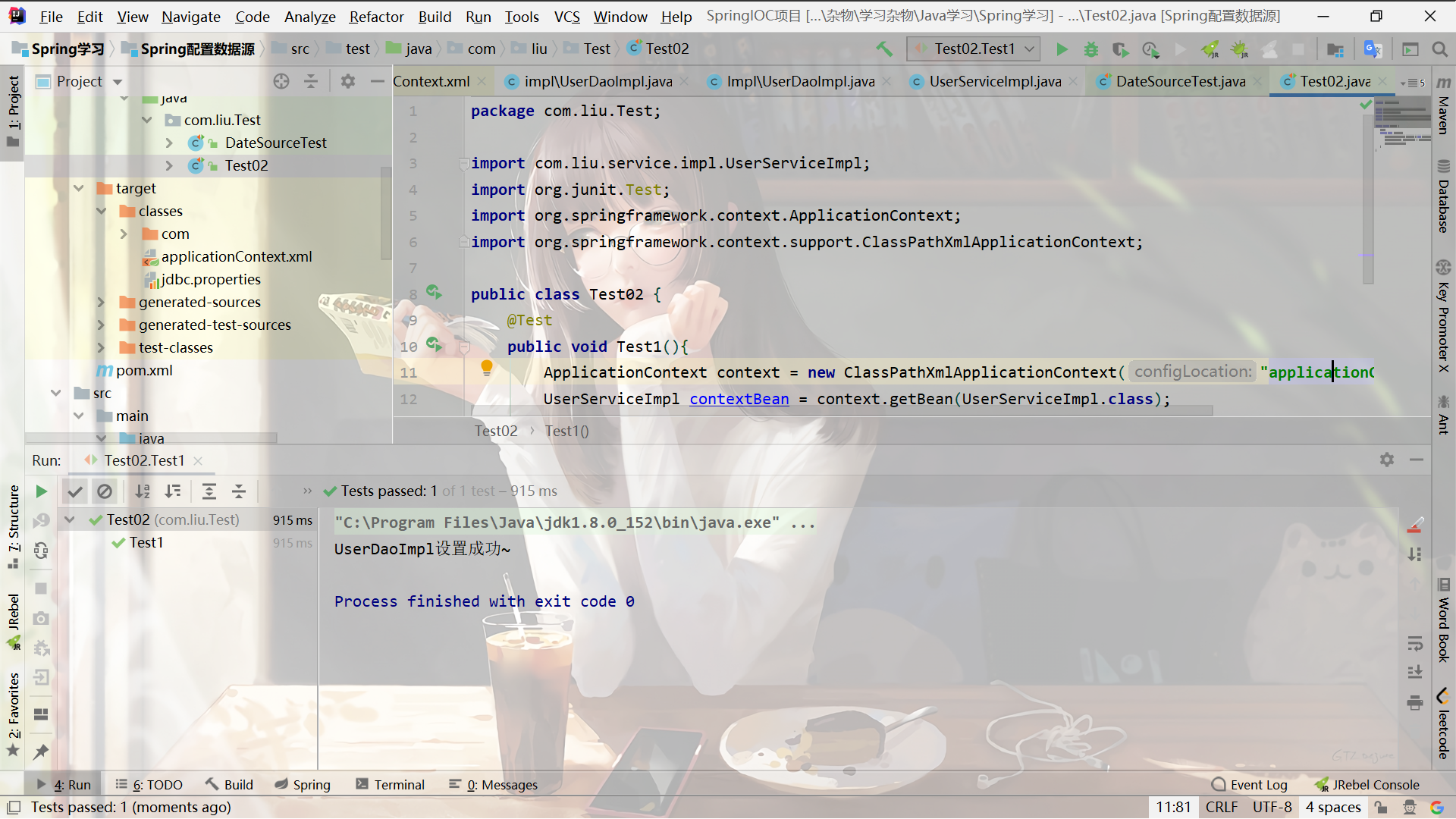Image resolution: width=1456 pixels, height=819 pixels.
Task: Collapse the target folder
Action: 79,188
